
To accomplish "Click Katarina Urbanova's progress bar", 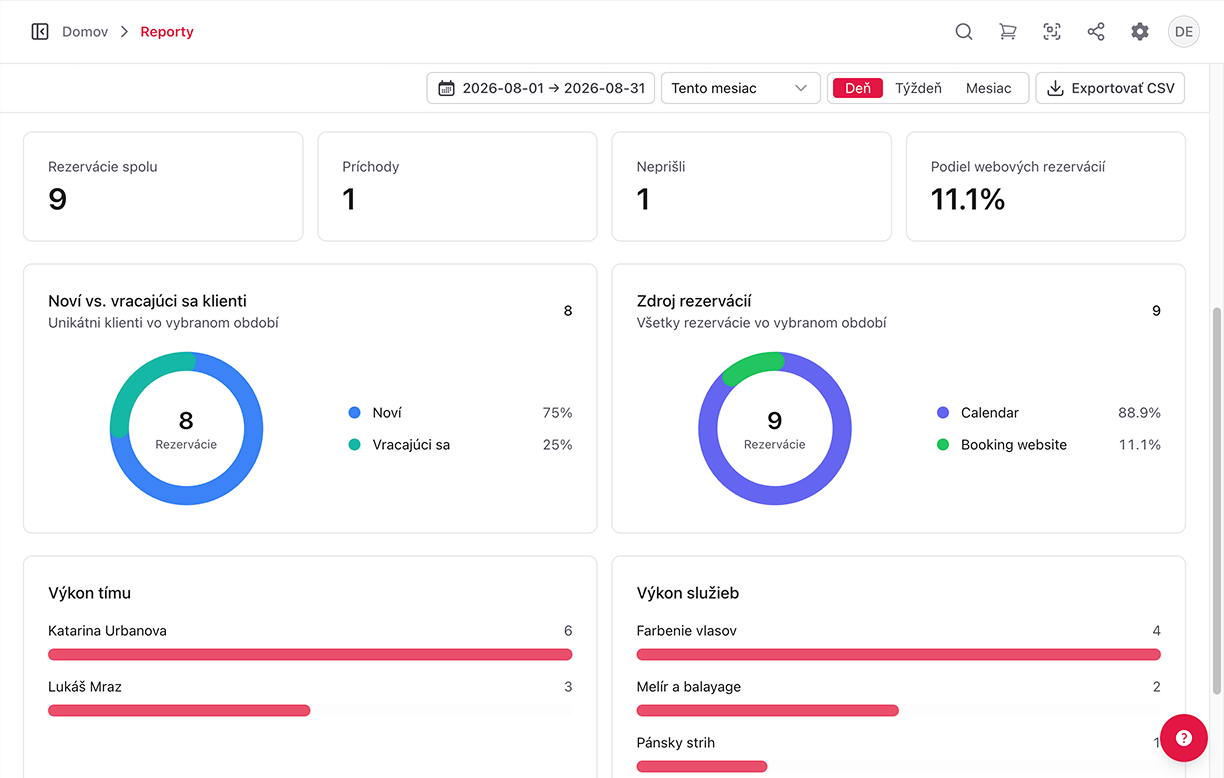I will coord(310,654).
